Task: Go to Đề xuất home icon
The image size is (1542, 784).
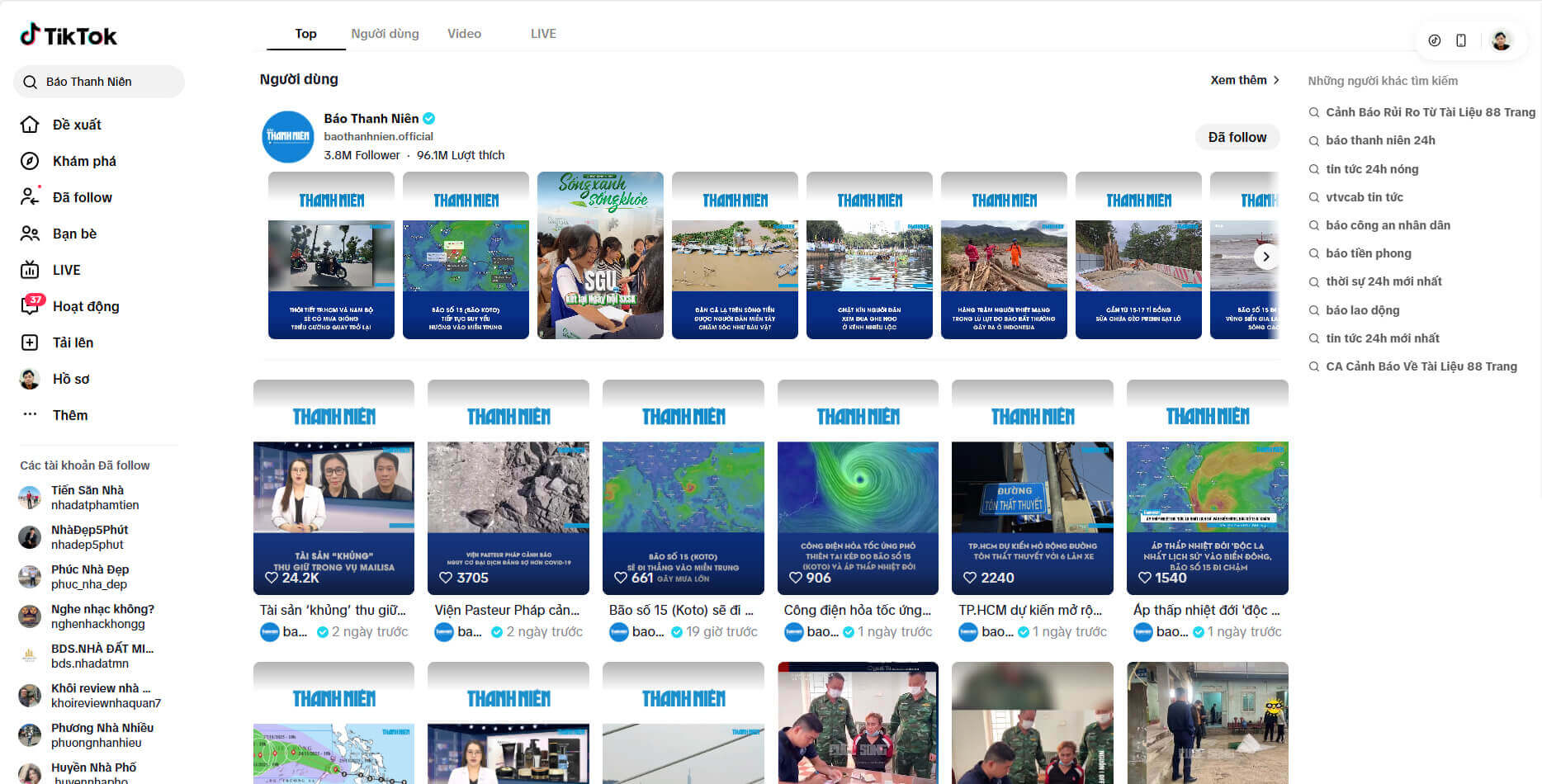Action: tap(30, 125)
